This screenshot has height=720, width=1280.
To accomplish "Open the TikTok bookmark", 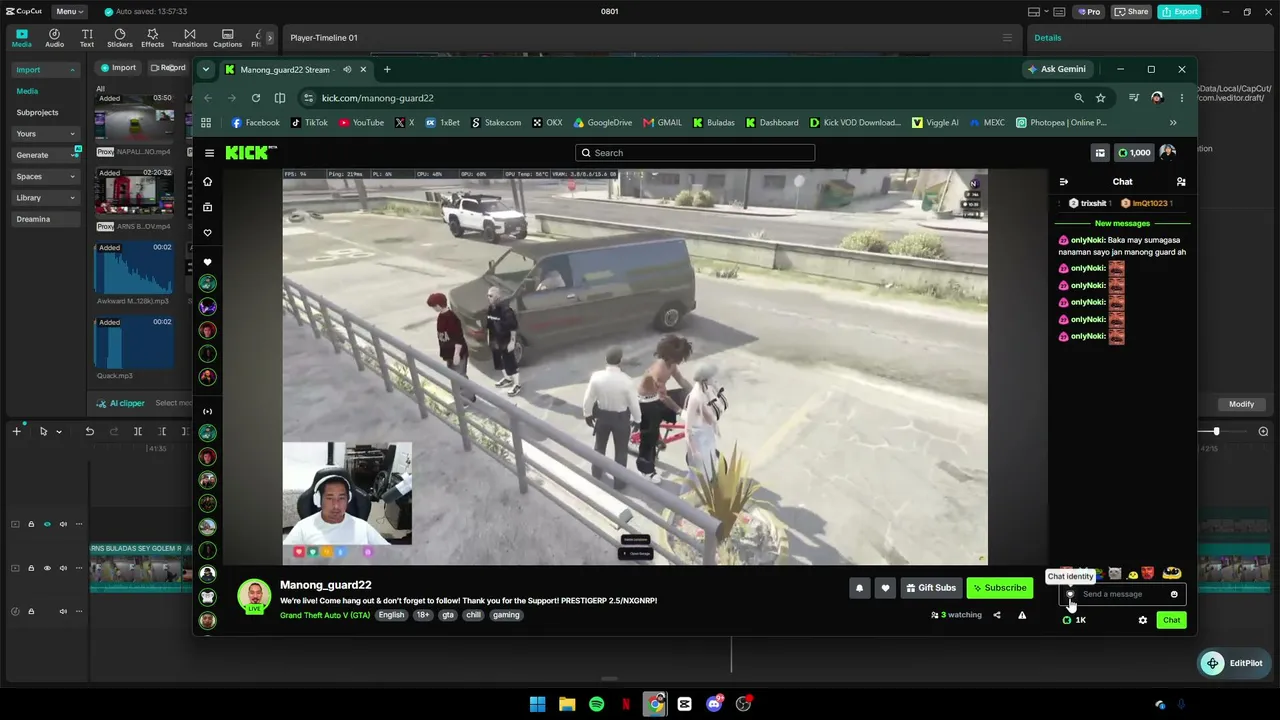I will click(x=309, y=123).
